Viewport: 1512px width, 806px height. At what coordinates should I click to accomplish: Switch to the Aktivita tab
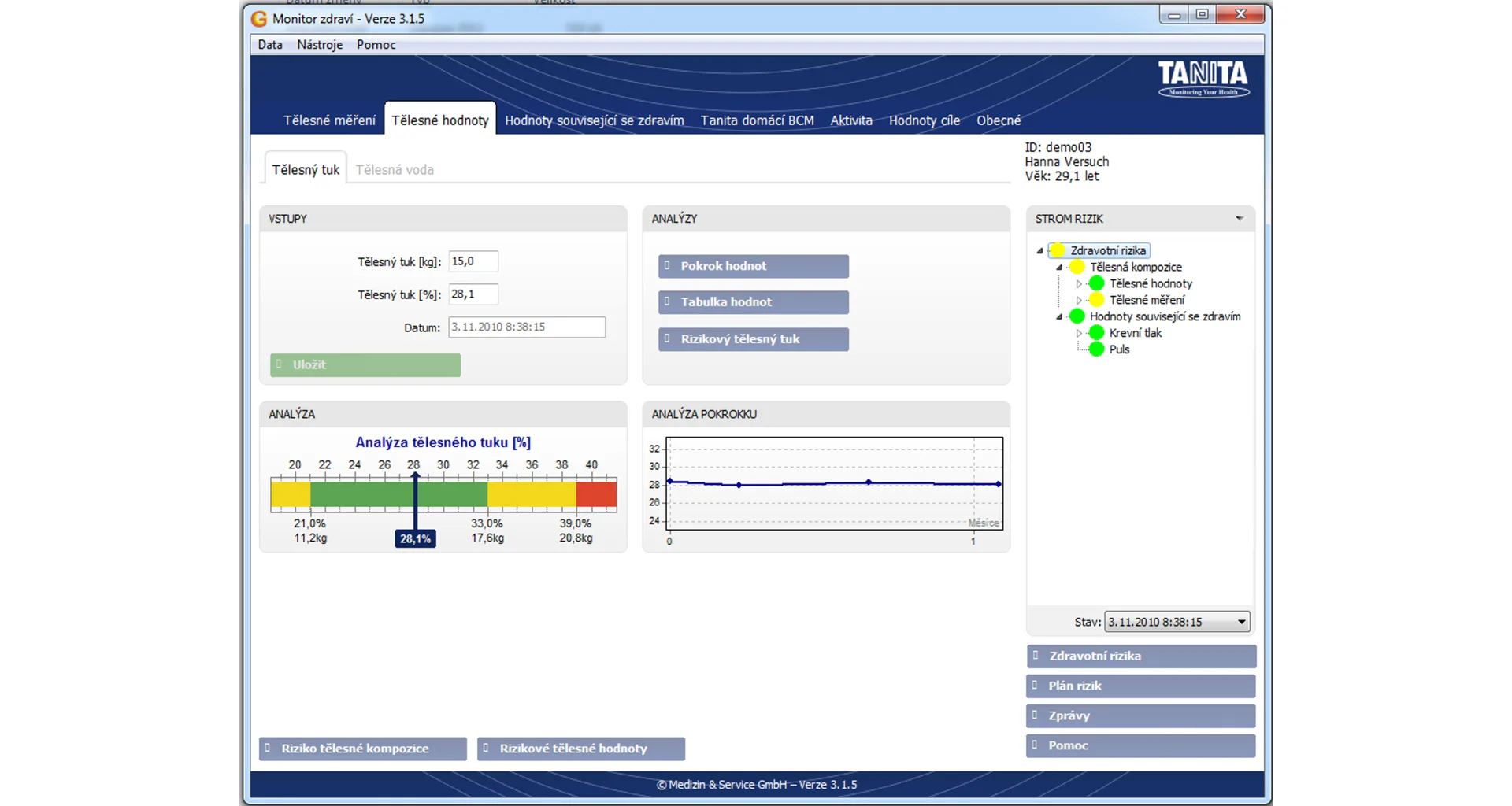pos(850,120)
